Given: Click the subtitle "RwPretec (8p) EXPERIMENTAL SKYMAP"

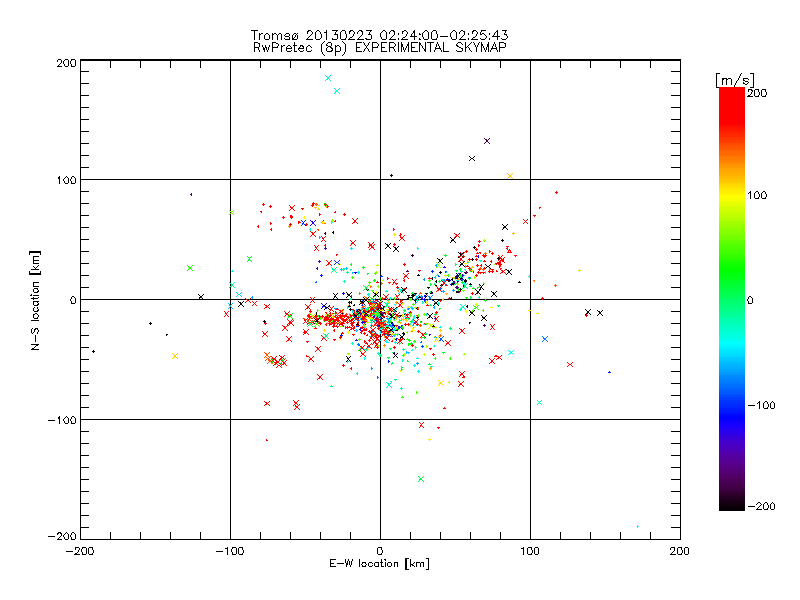Looking at the screenshot, I should 380,47.
